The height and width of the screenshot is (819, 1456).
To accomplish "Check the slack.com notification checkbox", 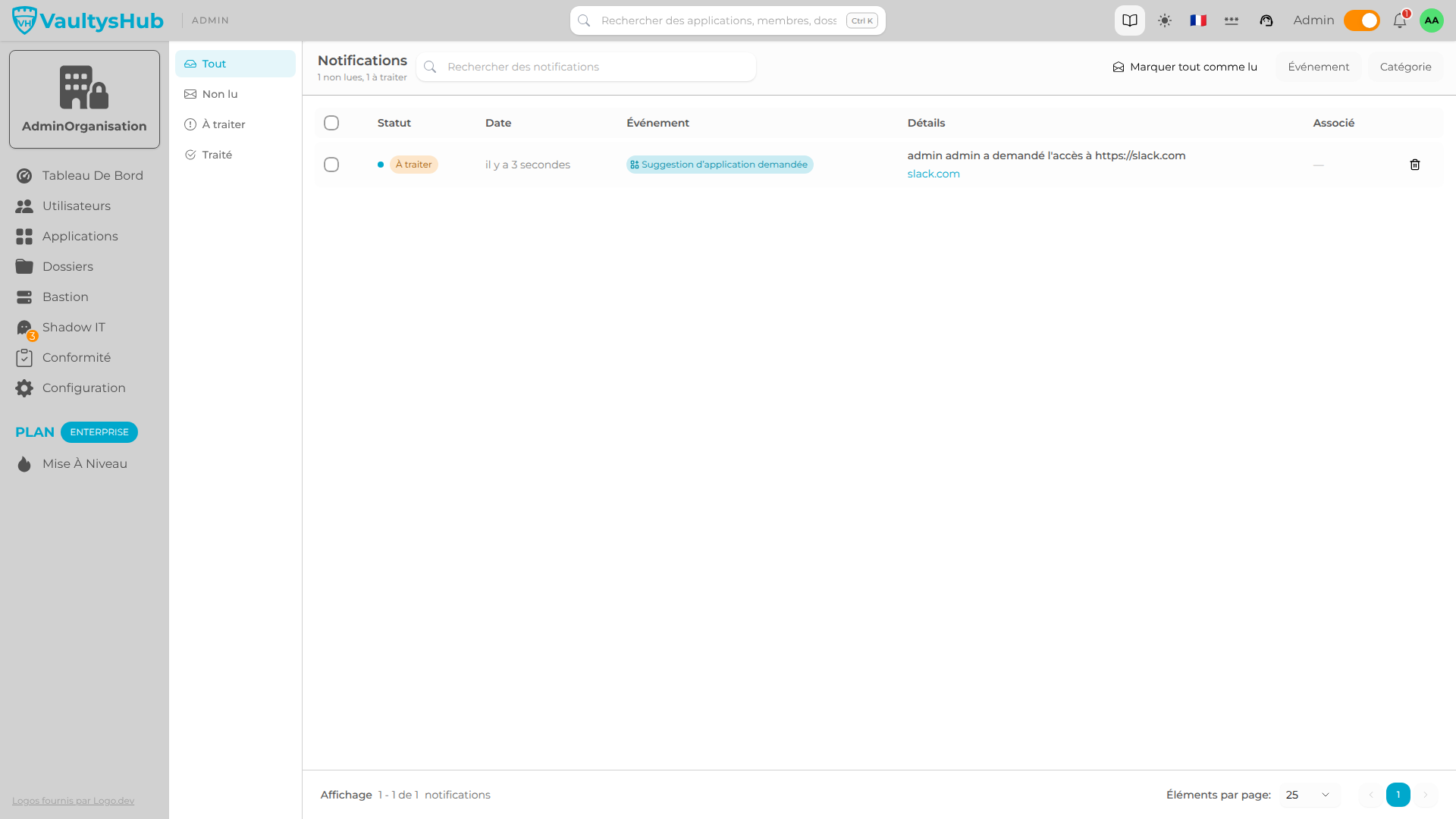I will pyautogui.click(x=331, y=165).
